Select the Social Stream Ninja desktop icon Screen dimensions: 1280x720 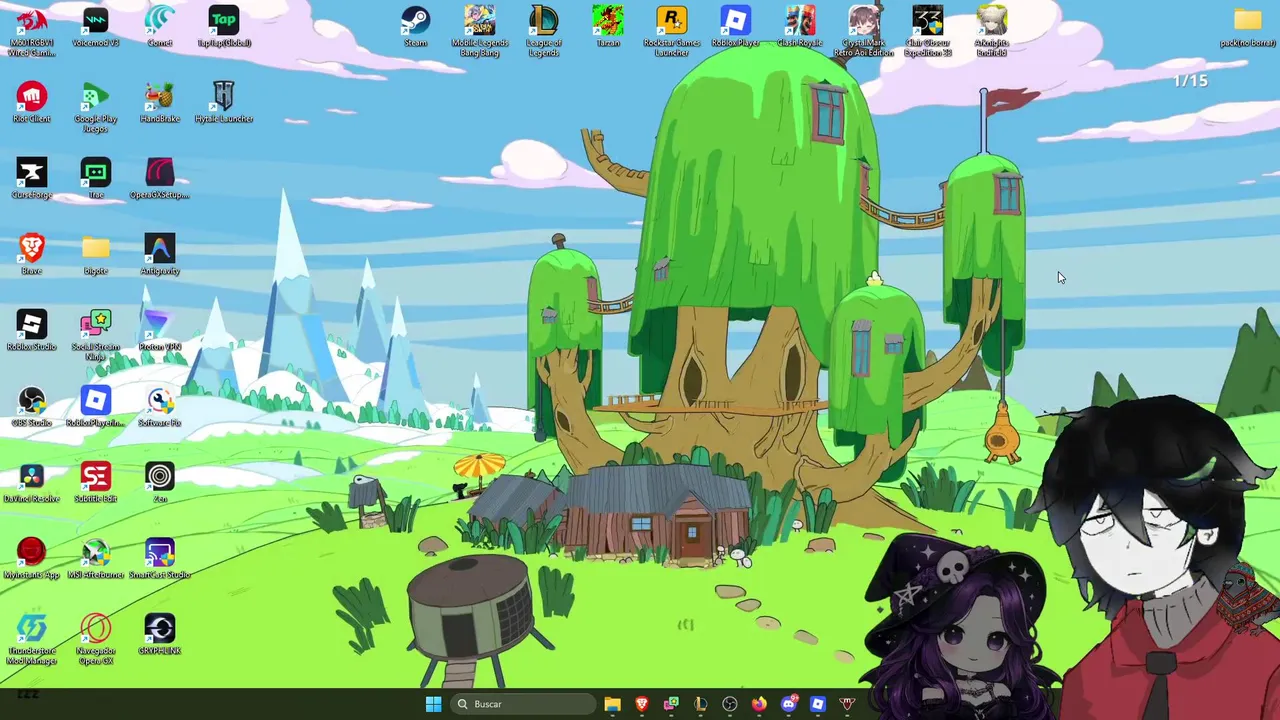pyautogui.click(x=96, y=336)
